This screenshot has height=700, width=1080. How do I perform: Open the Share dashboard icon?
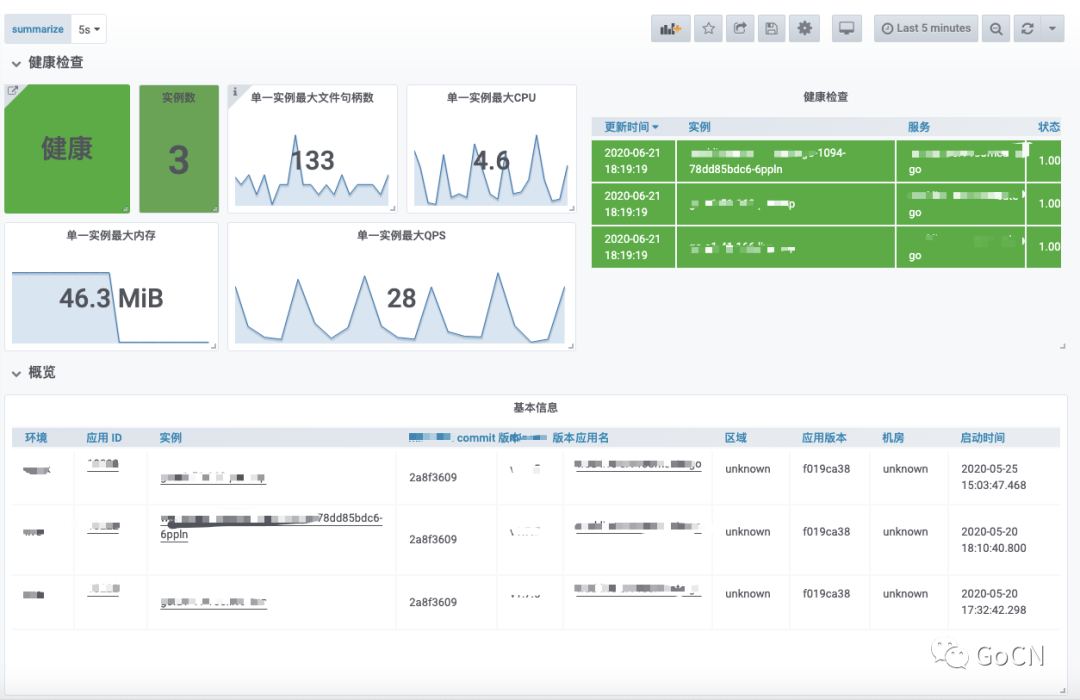[x=740, y=29]
